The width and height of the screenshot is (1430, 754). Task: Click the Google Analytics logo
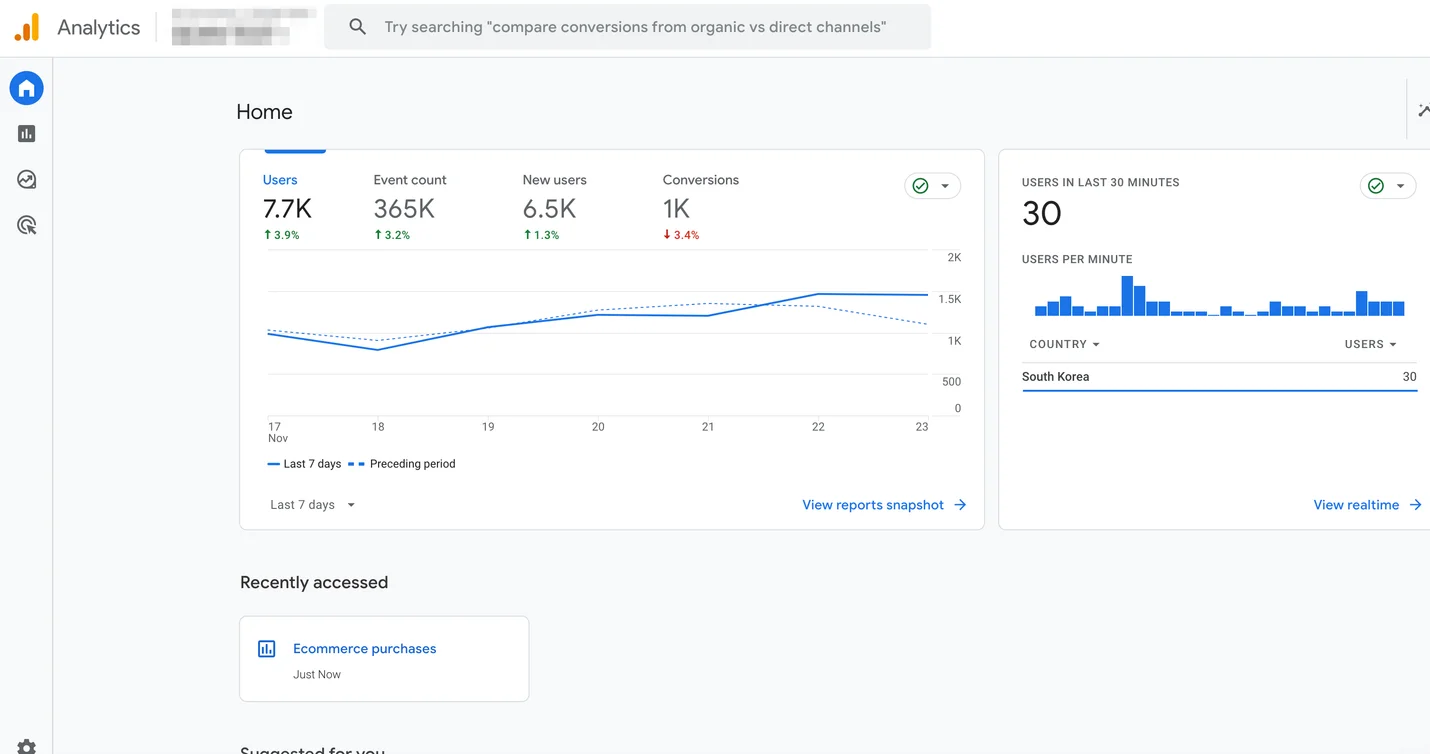point(27,27)
